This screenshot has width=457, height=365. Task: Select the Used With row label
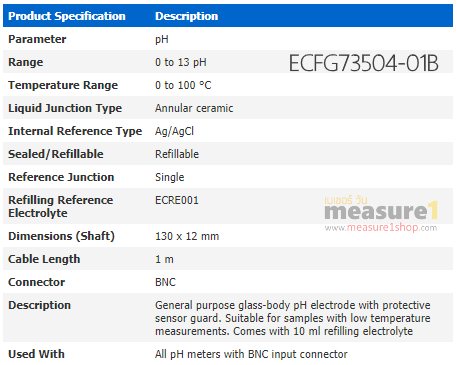(x=36, y=354)
